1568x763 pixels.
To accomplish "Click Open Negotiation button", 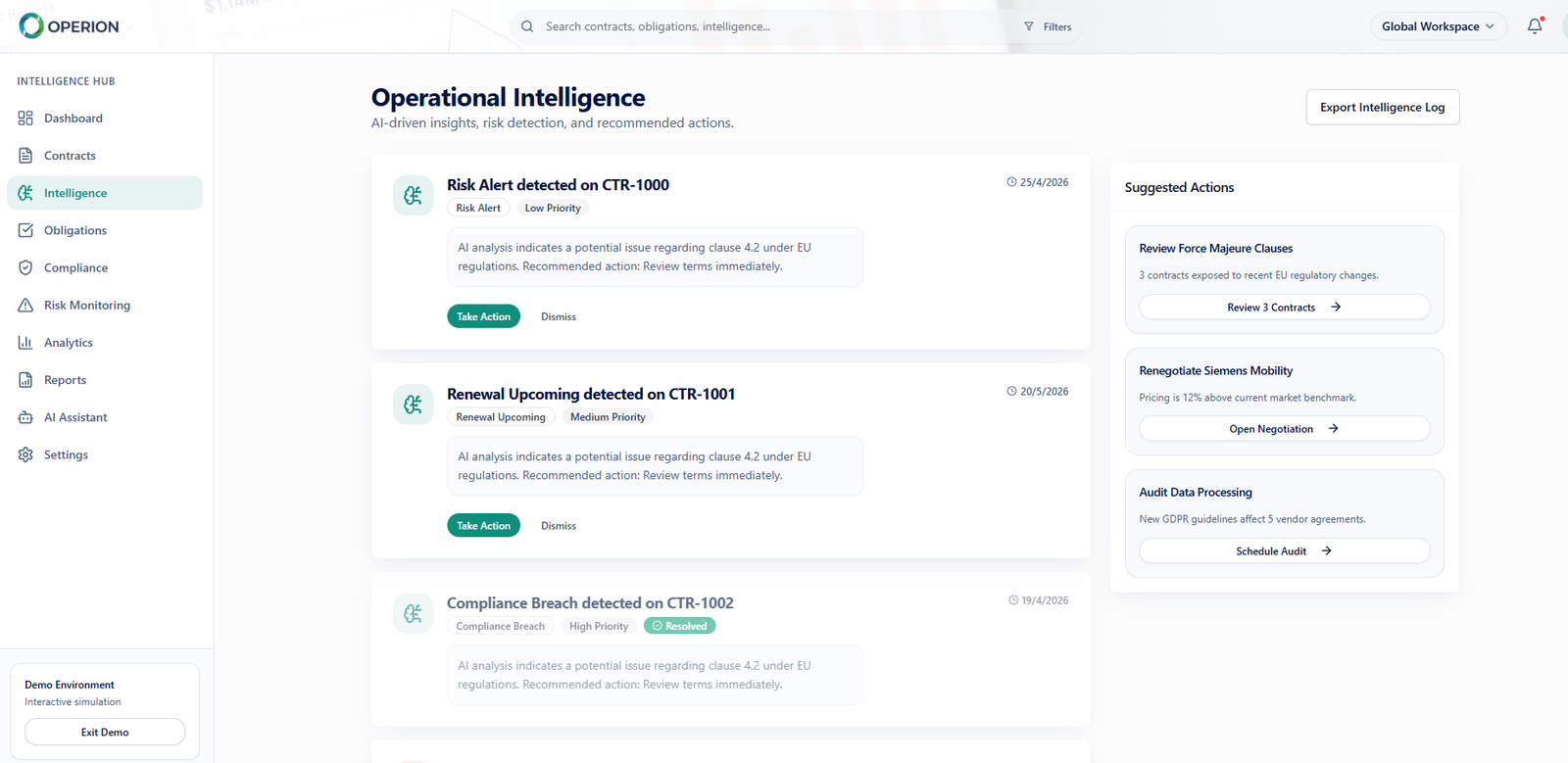I will (x=1284, y=429).
